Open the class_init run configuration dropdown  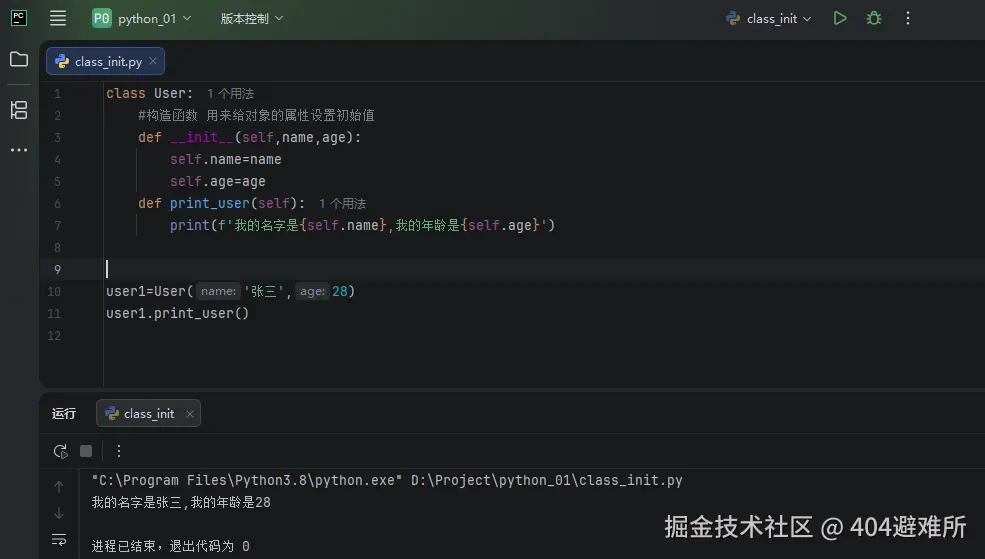point(769,18)
